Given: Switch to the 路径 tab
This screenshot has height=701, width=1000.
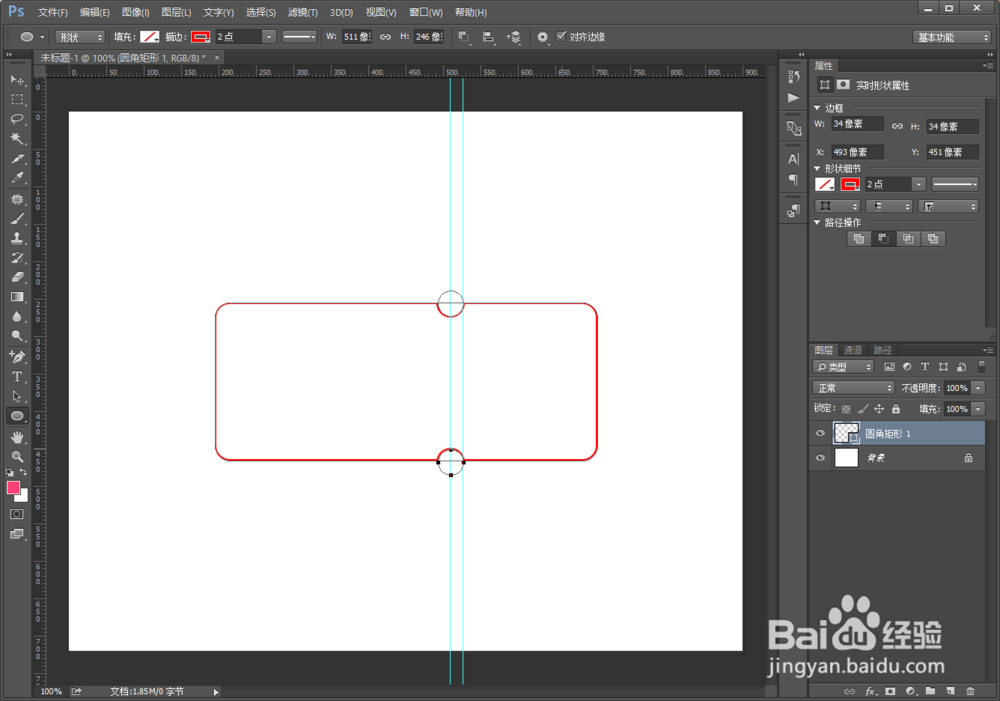Looking at the screenshot, I should tap(883, 350).
